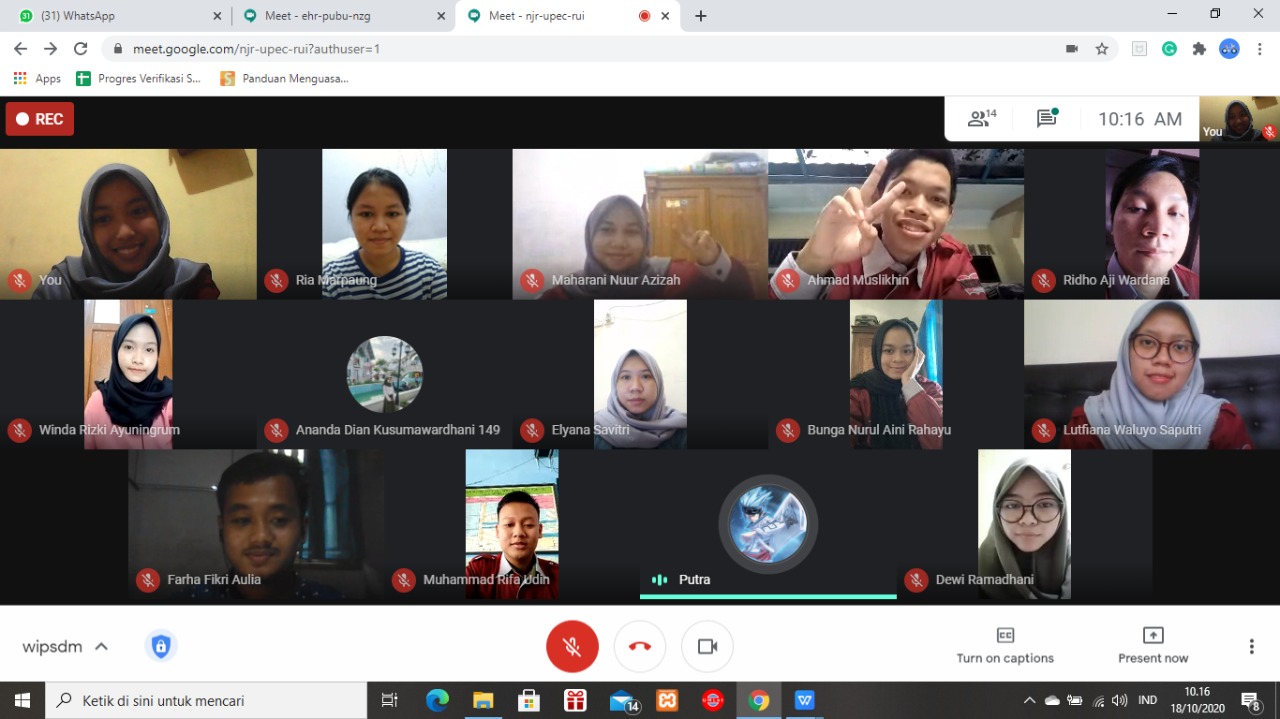Open the Chrome menu three dots
1280x719 pixels.
[1259, 48]
